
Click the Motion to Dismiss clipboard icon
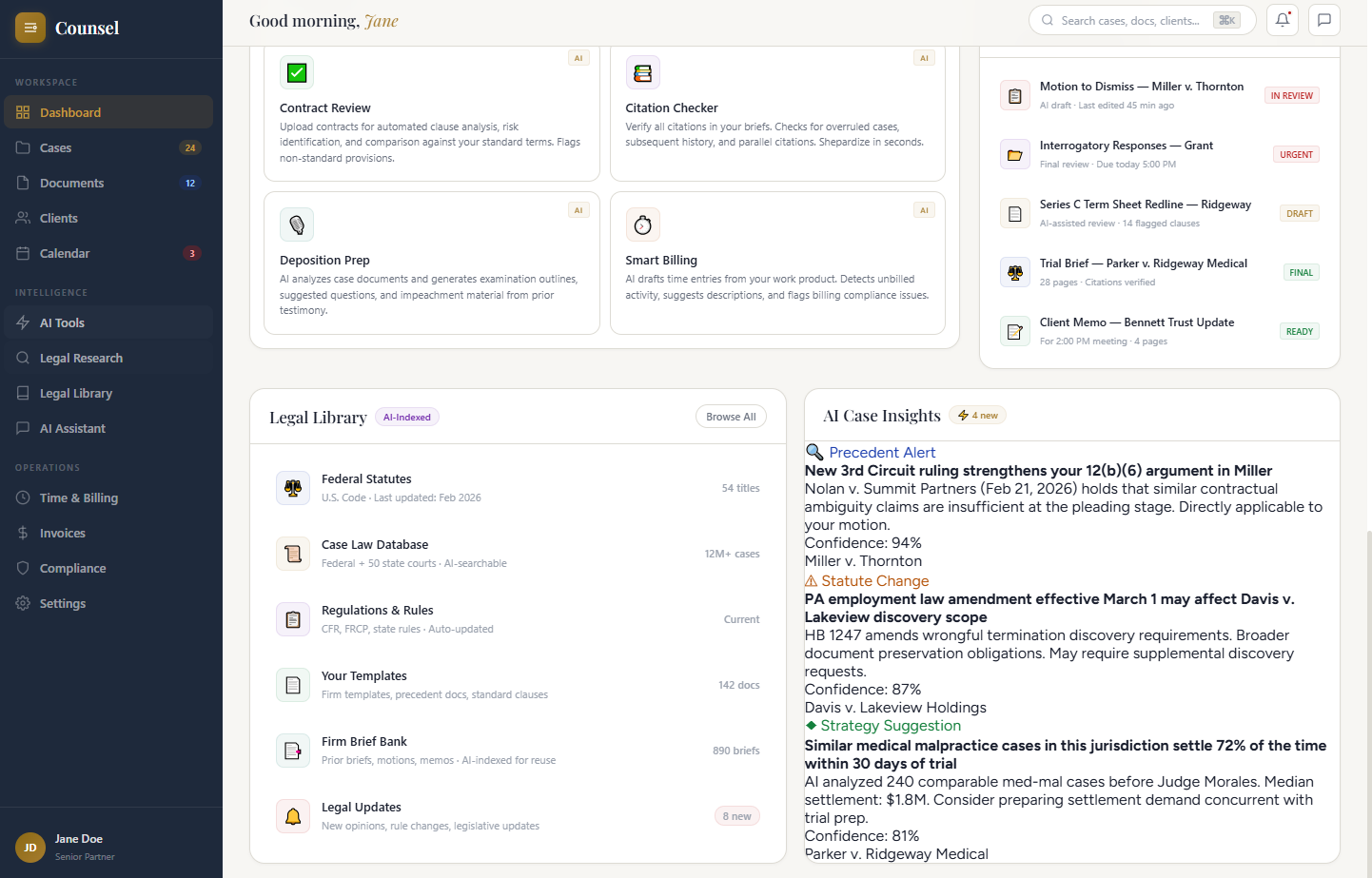coord(1015,95)
